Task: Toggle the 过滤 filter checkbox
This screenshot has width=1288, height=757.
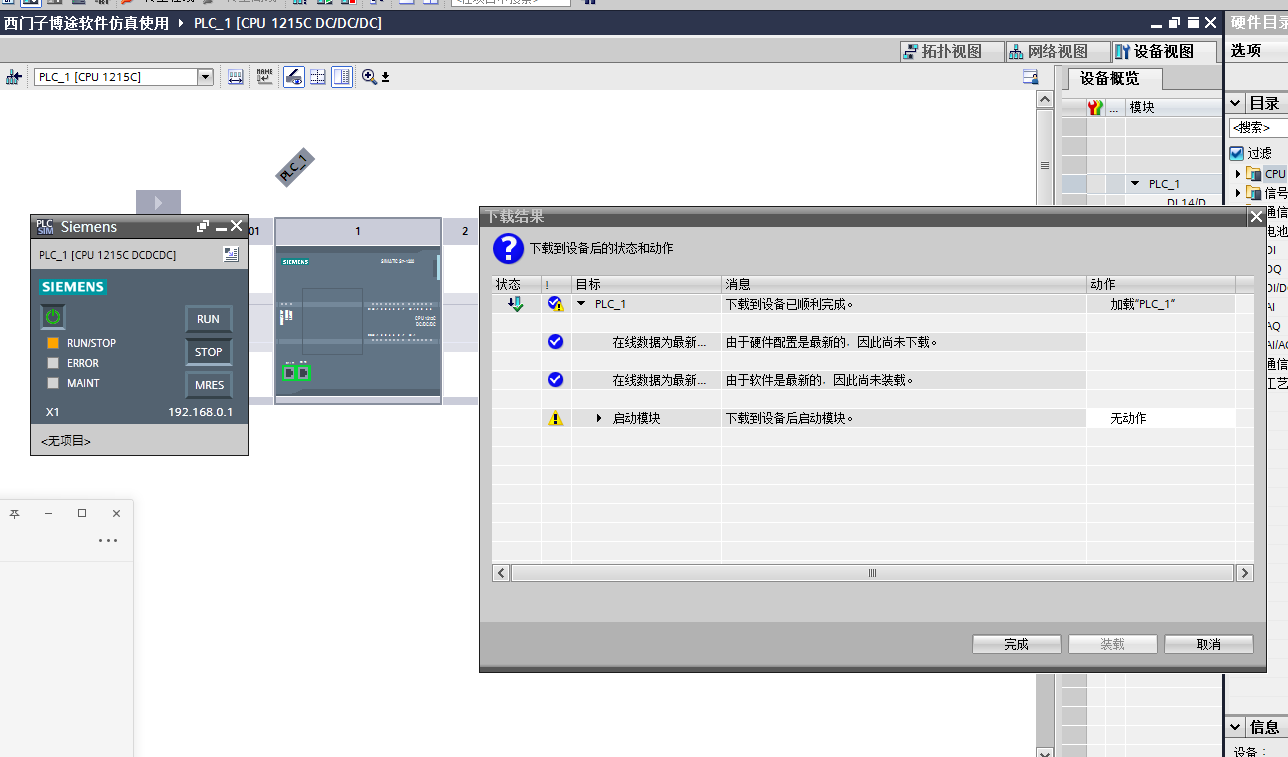Action: point(1236,153)
